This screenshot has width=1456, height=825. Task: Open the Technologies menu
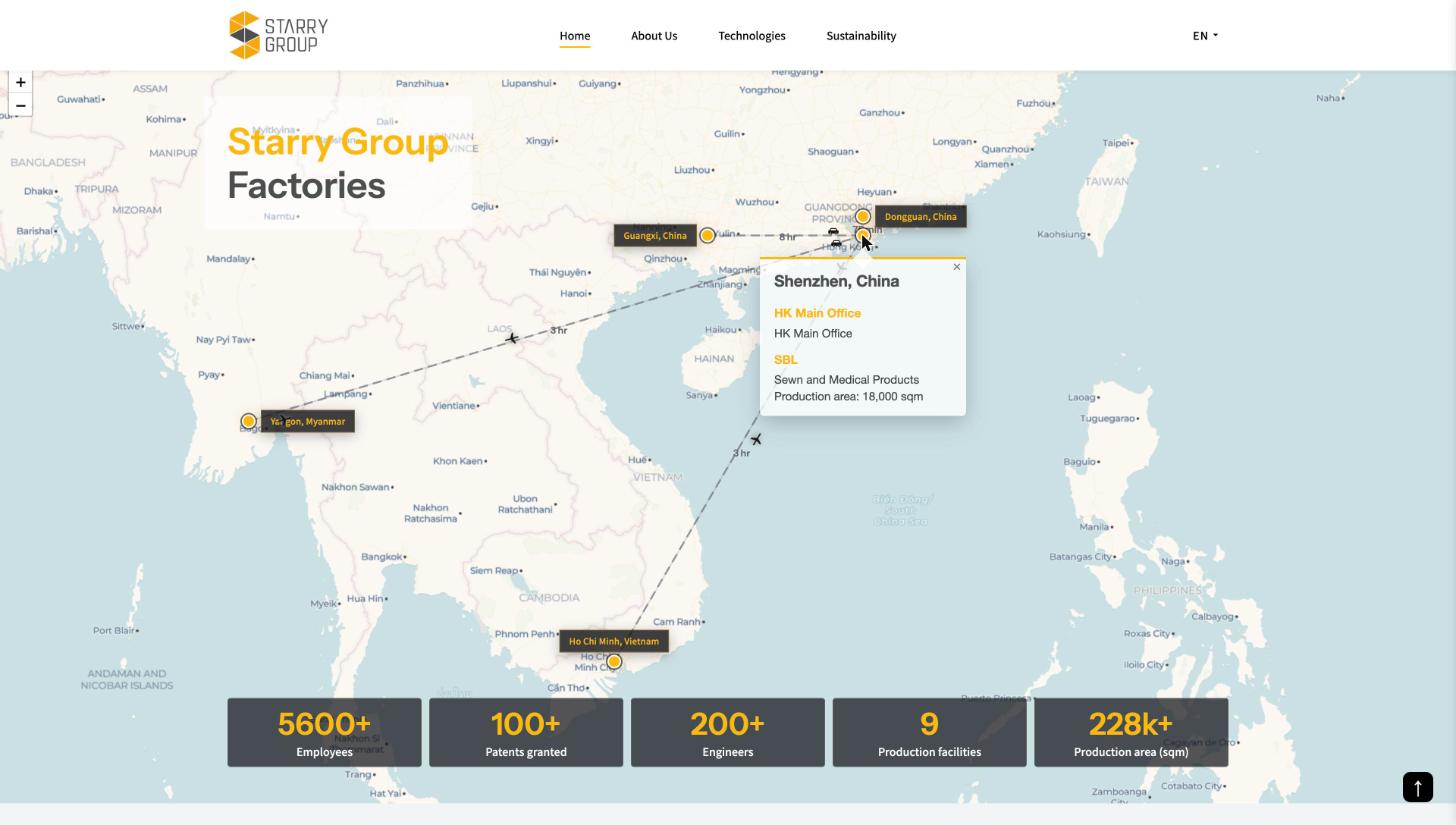(x=752, y=36)
